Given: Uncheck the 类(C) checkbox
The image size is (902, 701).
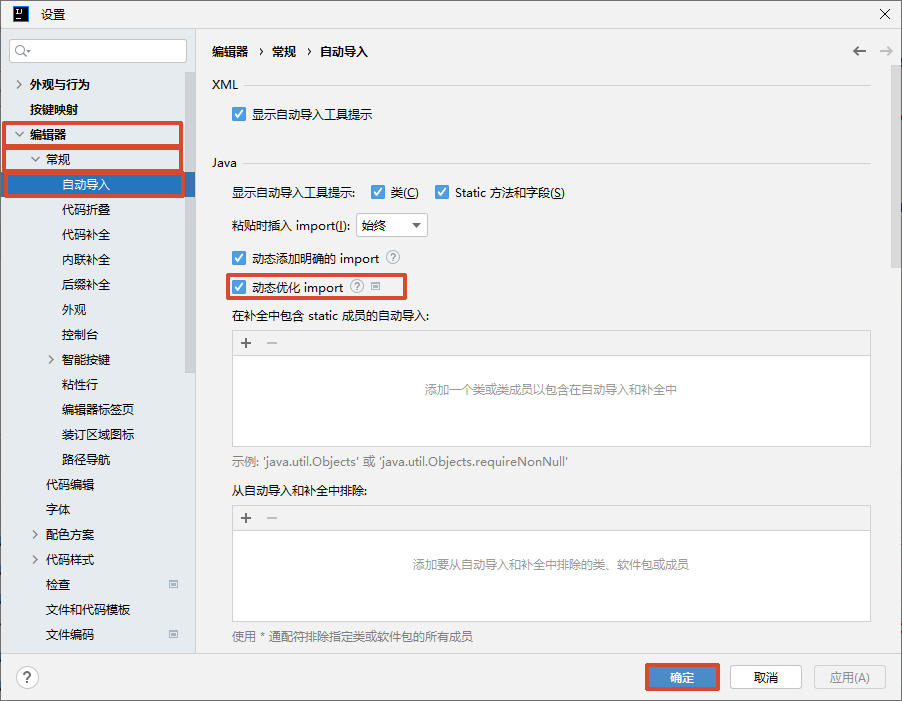Looking at the screenshot, I should click(378, 192).
